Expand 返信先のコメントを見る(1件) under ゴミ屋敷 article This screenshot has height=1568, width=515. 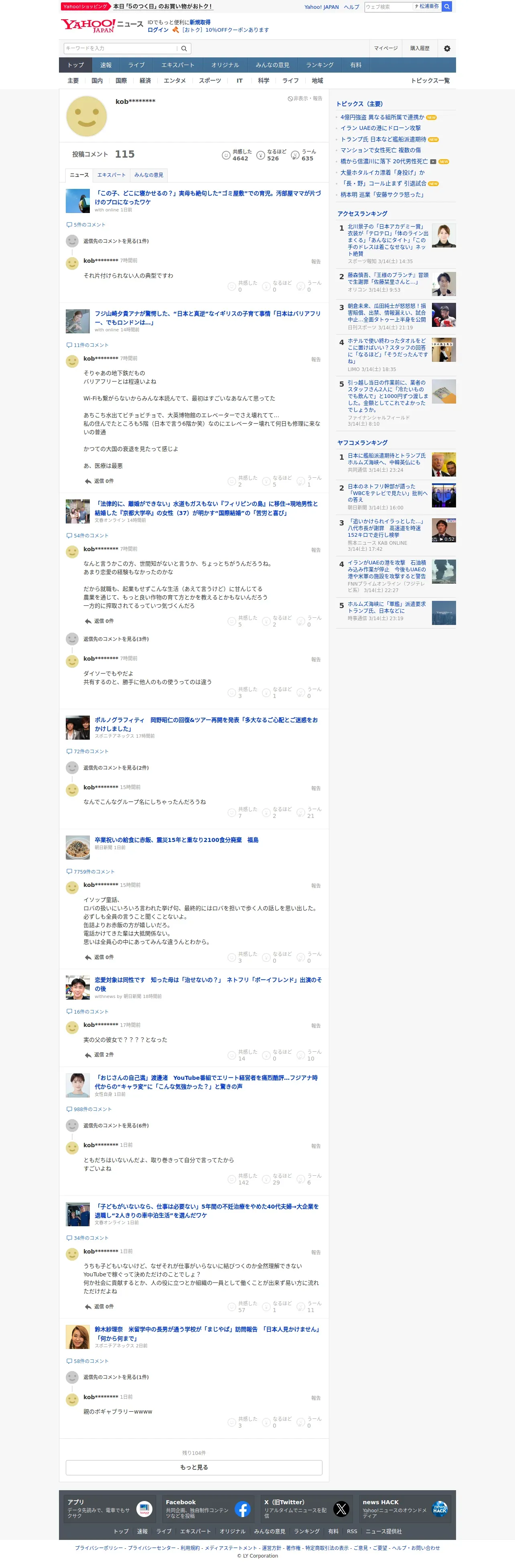[x=116, y=241]
